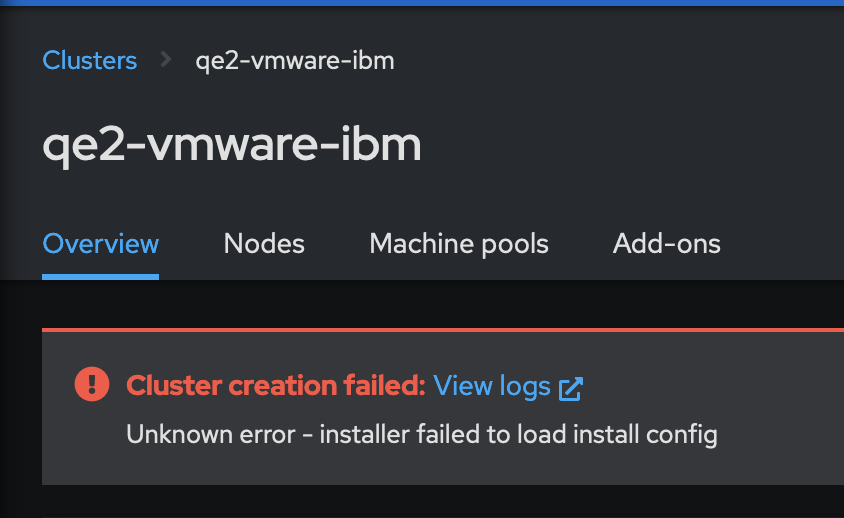Viewport: 844px width, 518px height.
Task: Click the qe2-vmware-ibm breadcrumb item
Action: point(294,60)
